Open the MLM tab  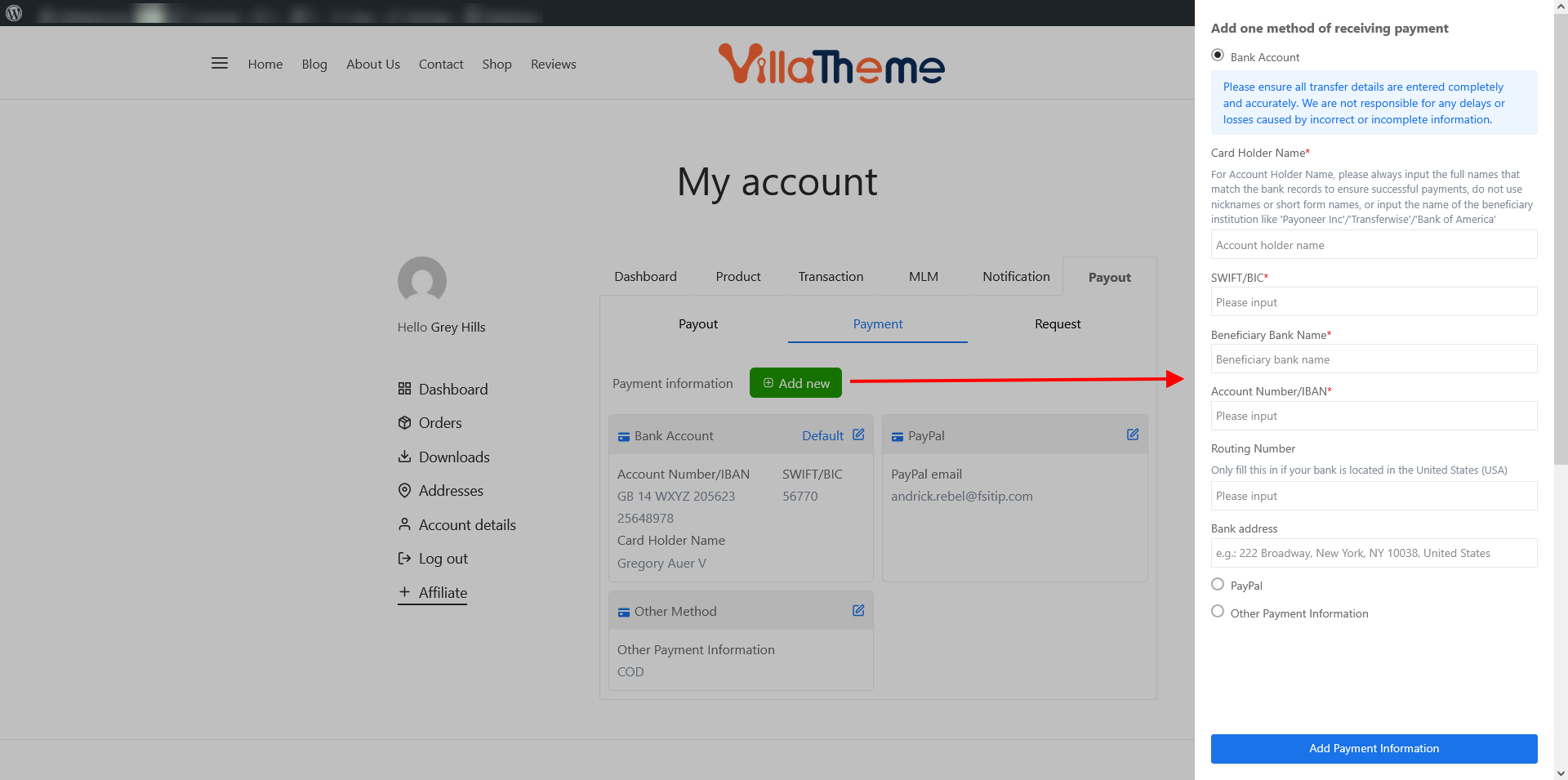pos(924,276)
